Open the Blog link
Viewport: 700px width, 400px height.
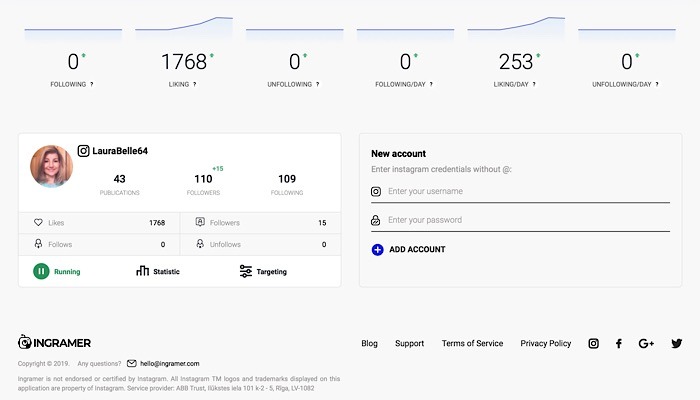369,343
